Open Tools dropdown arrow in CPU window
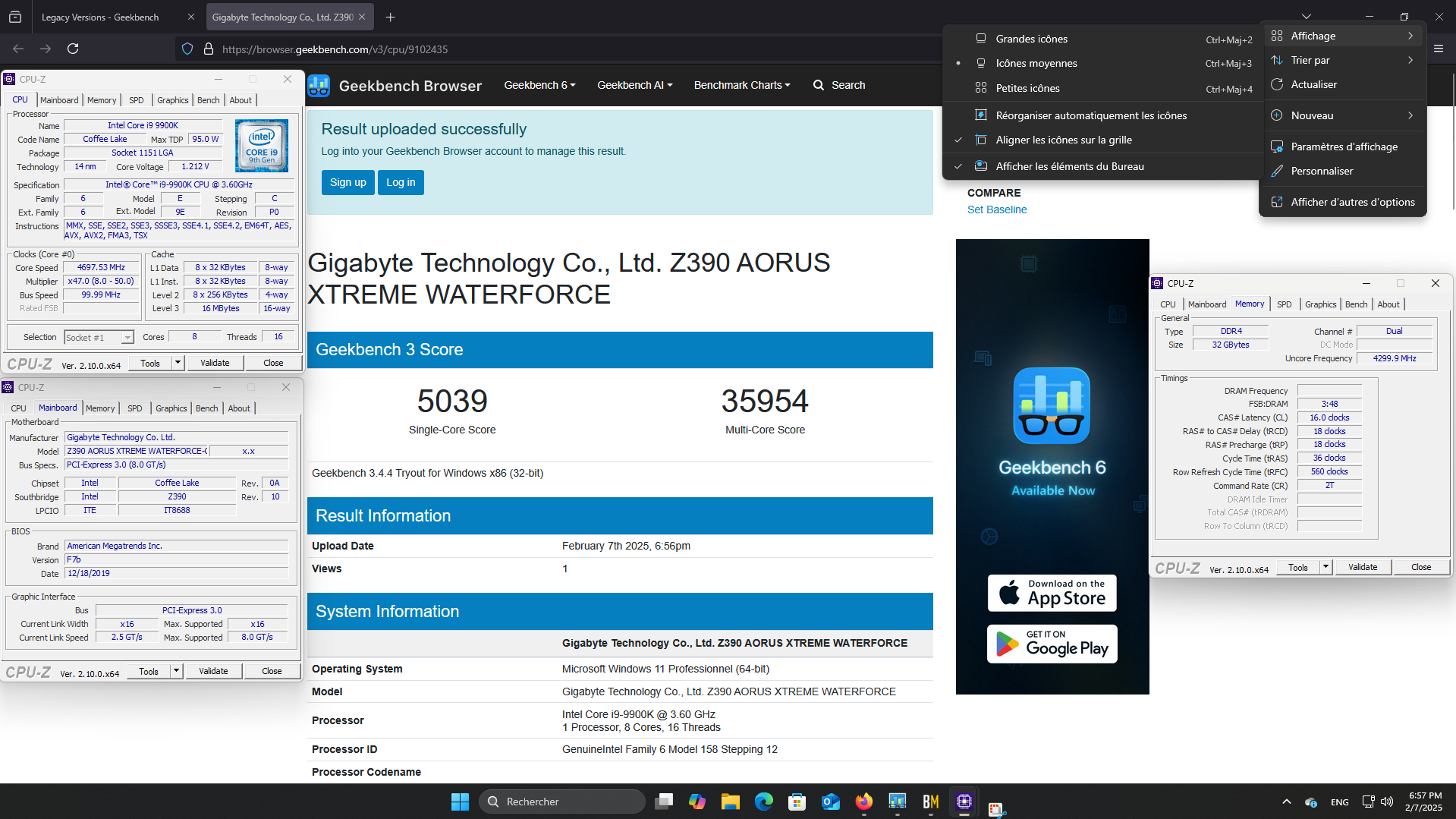The width and height of the screenshot is (1456, 819). tap(178, 363)
